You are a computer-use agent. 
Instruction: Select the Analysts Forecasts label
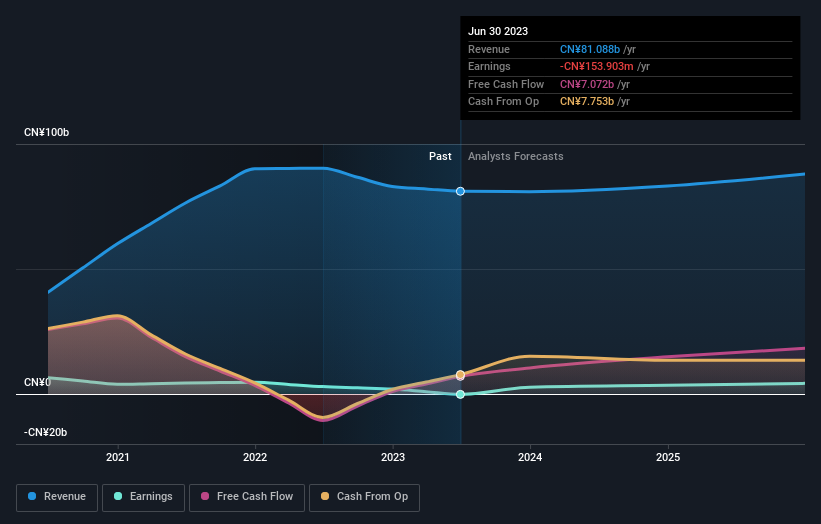tap(516, 157)
